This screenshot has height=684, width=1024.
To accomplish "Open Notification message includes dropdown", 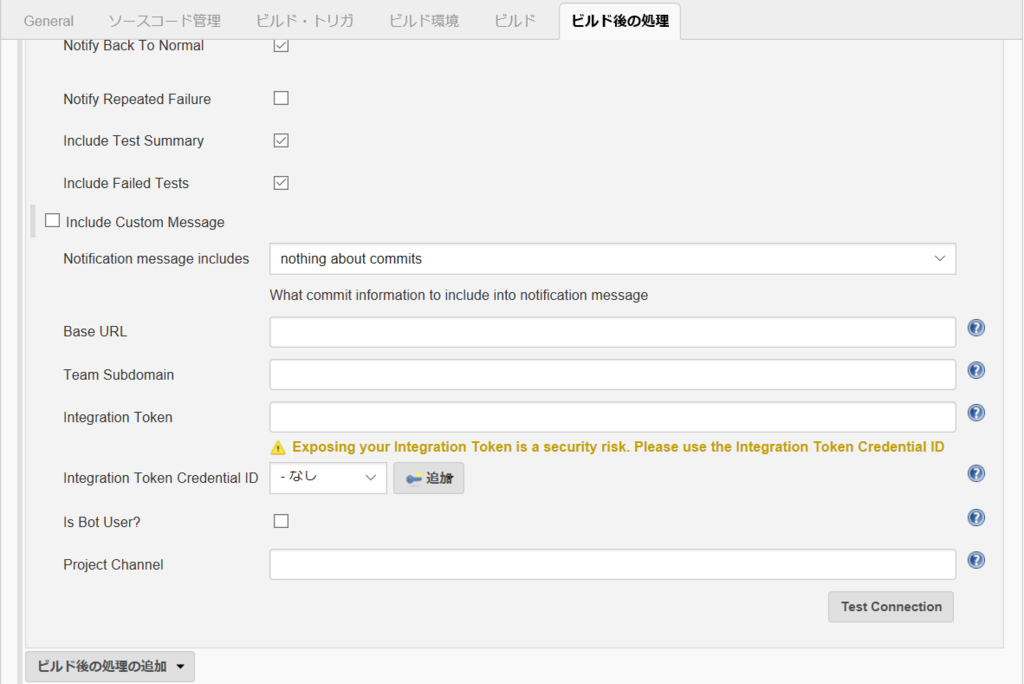I will [x=613, y=259].
